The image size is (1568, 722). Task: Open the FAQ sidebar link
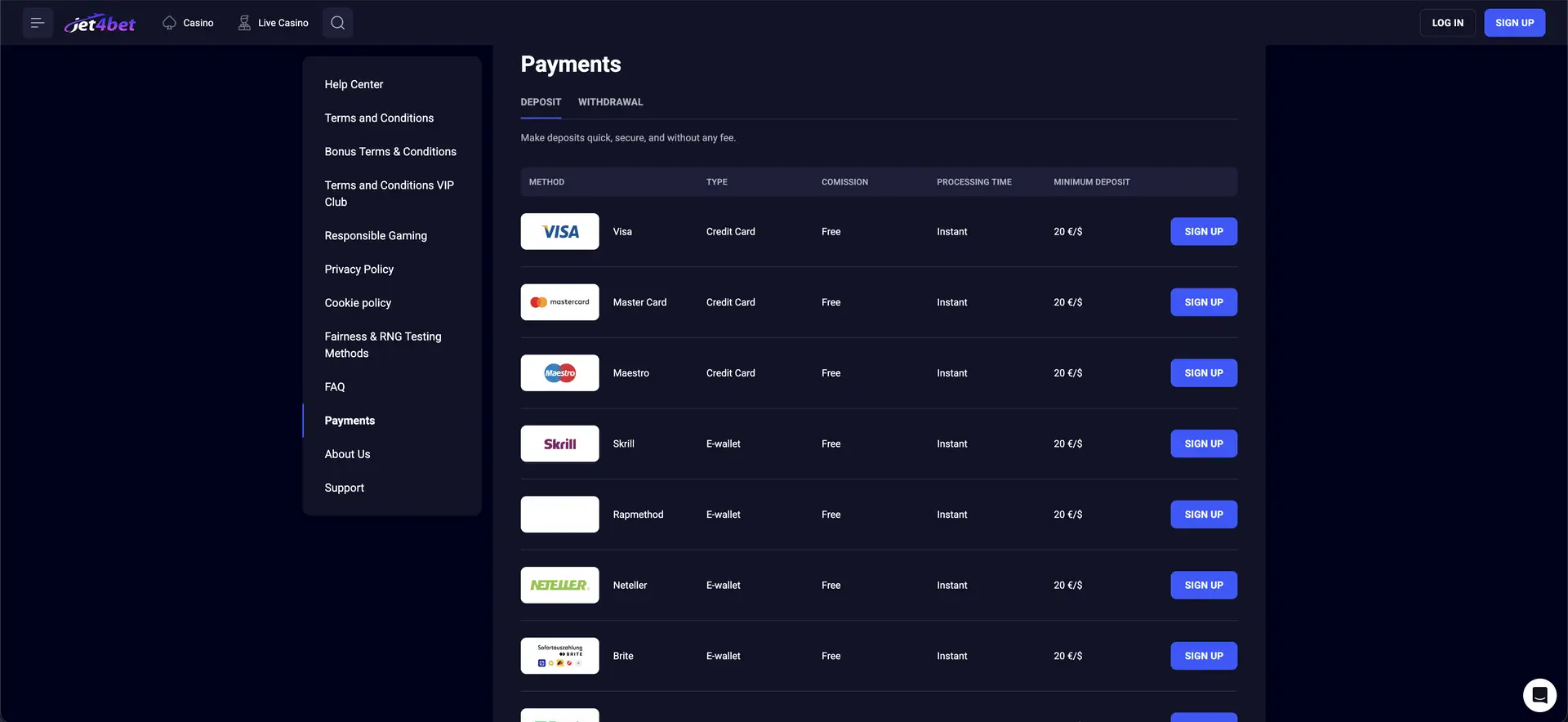pos(335,386)
